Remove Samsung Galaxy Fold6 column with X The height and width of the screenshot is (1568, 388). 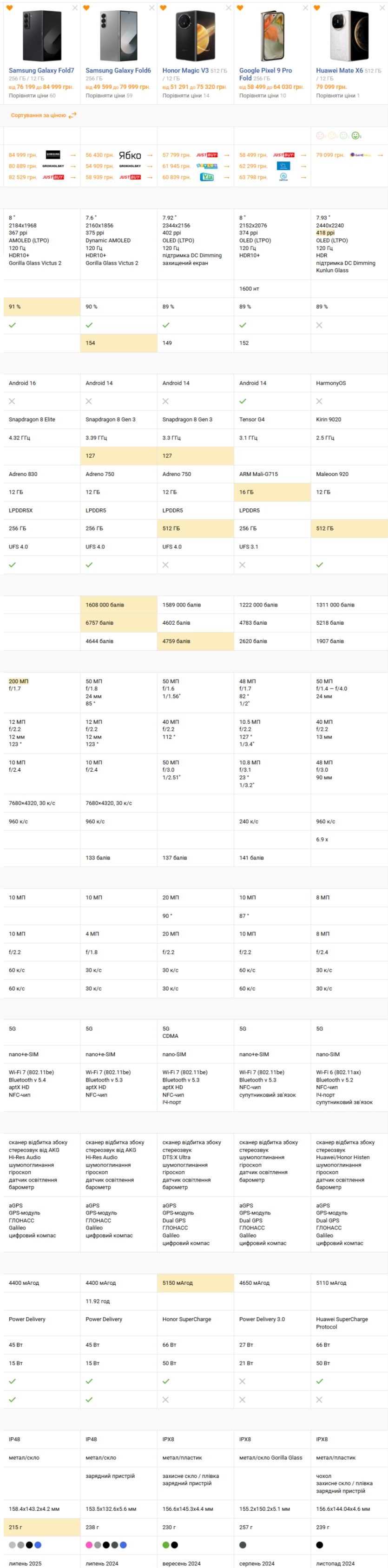[x=151, y=8]
